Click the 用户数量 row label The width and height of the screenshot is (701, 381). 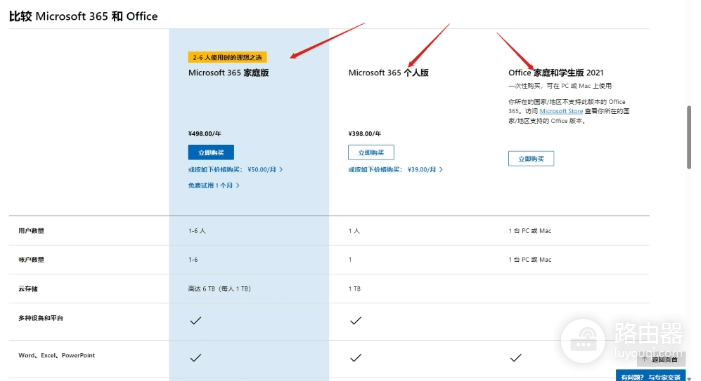31,231
